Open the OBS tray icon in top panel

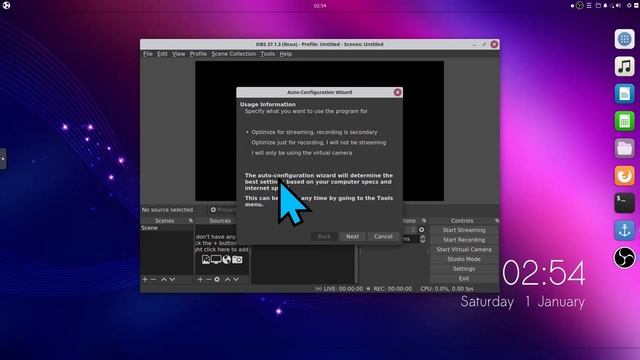tap(580, 5)
